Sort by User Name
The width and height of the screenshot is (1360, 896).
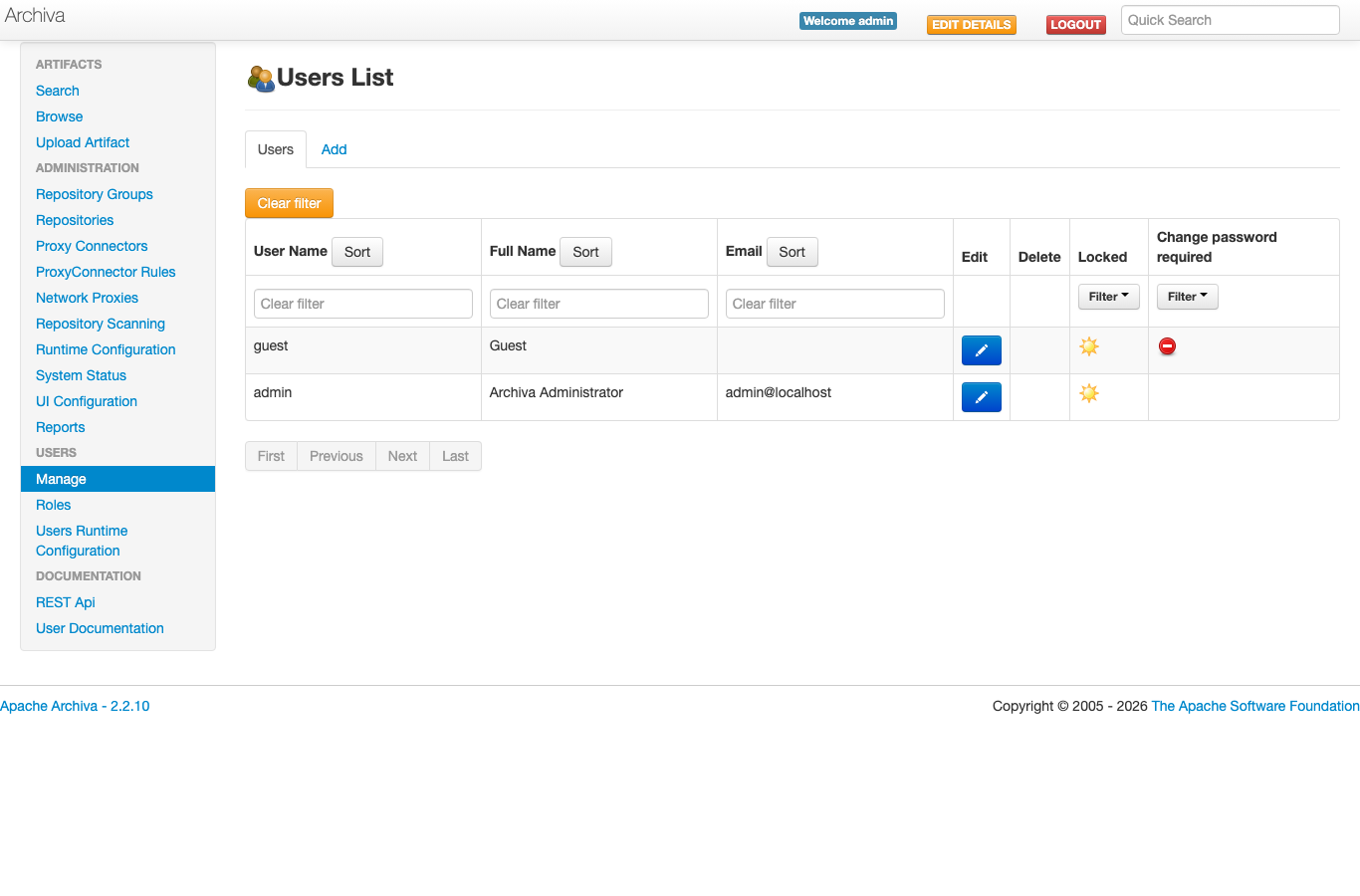click(x=356, y=252)
